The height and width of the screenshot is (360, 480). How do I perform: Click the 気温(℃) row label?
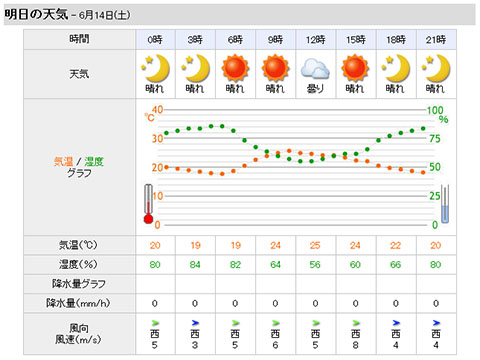(78, 245)
